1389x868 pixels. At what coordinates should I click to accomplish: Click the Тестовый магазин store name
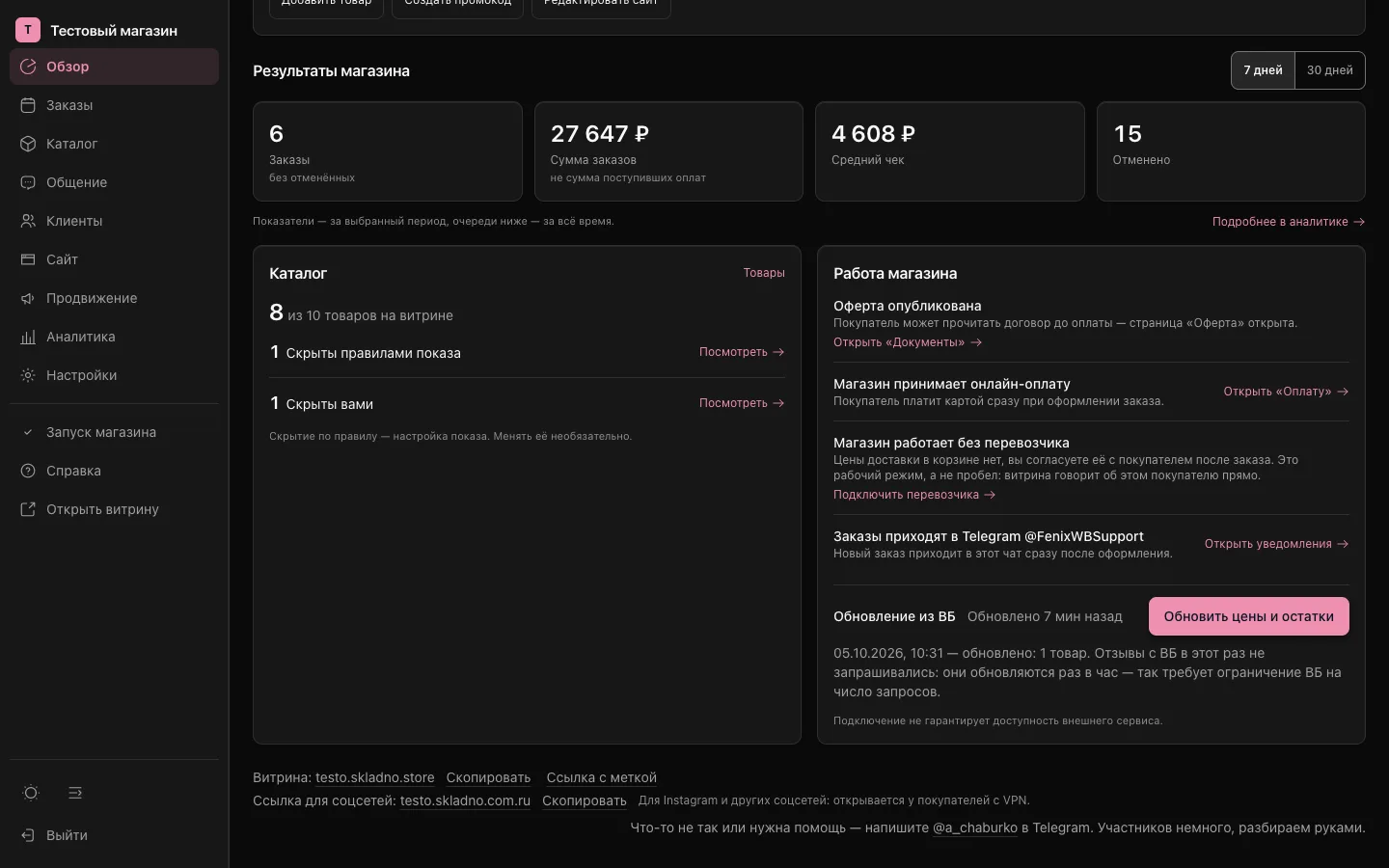114,30
